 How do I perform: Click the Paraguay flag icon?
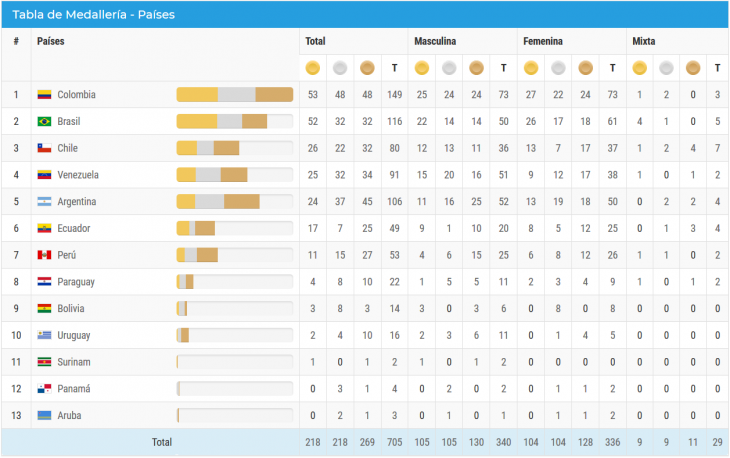(44, 282)
